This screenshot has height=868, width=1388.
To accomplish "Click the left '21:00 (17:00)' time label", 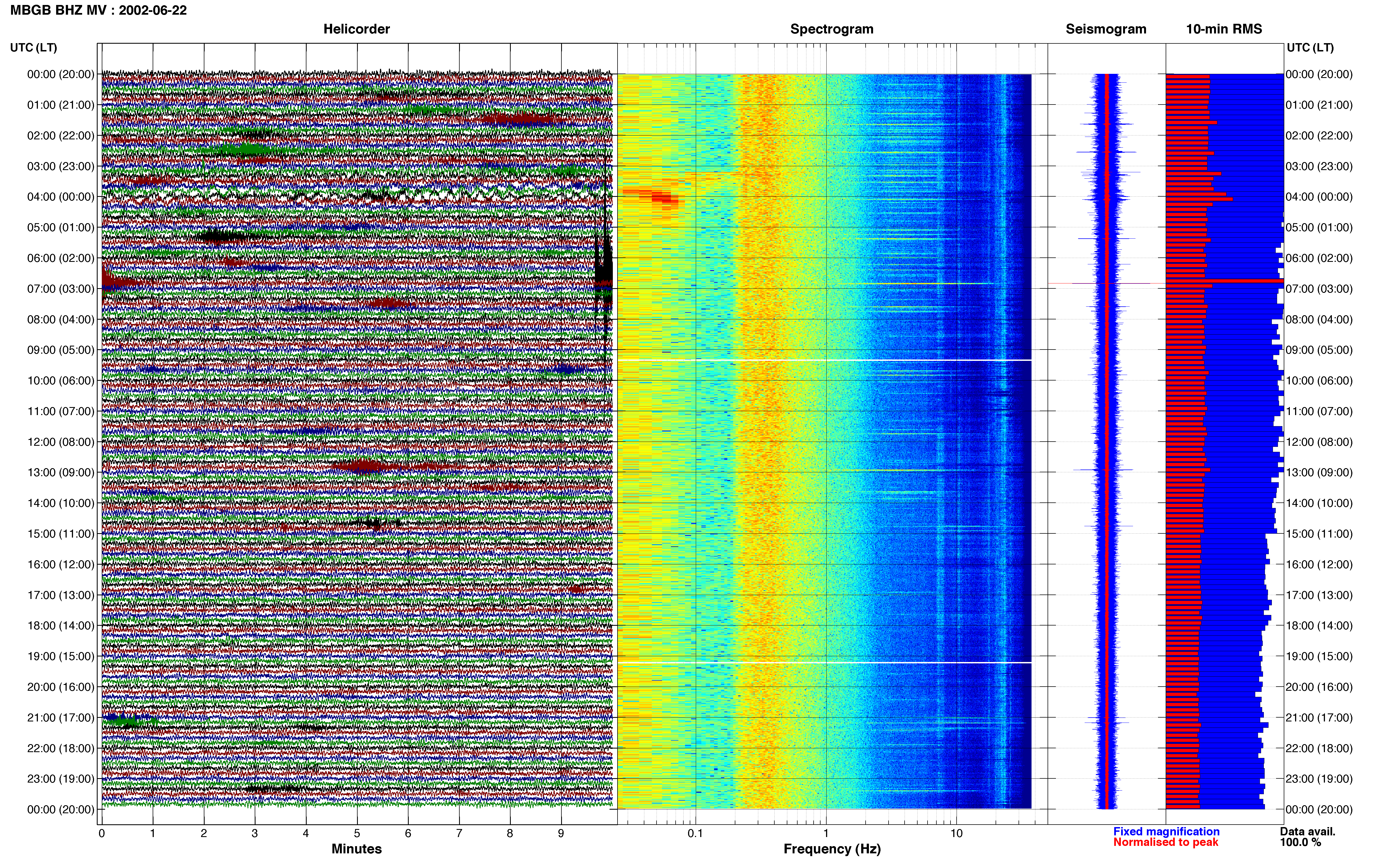I will 60,717.
